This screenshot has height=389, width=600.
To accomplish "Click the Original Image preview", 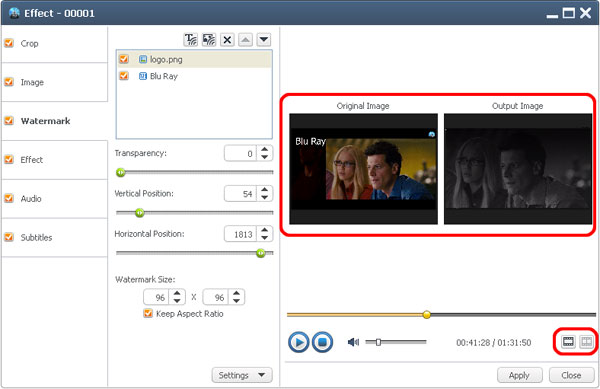I will [x=364, y=169].
